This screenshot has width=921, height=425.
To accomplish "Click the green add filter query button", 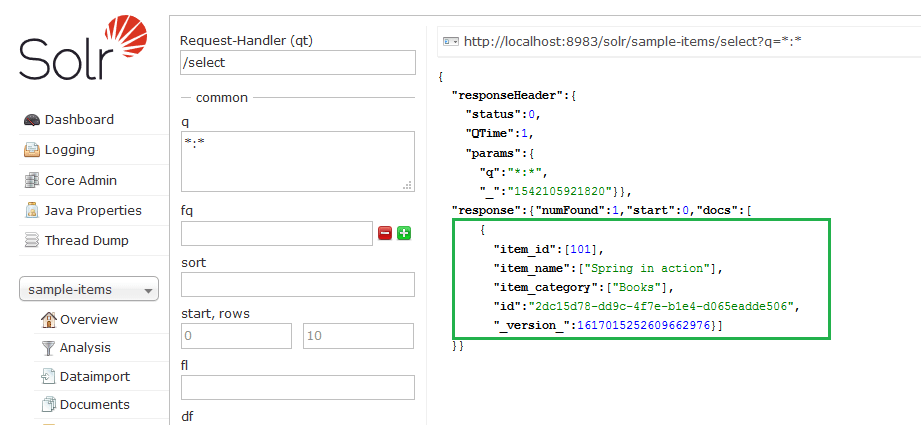I will (404, 233).
